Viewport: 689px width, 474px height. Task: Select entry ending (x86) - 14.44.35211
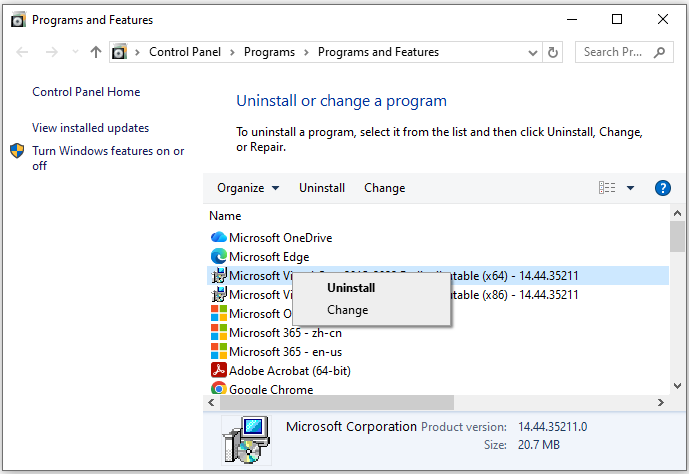coord(438,294)
